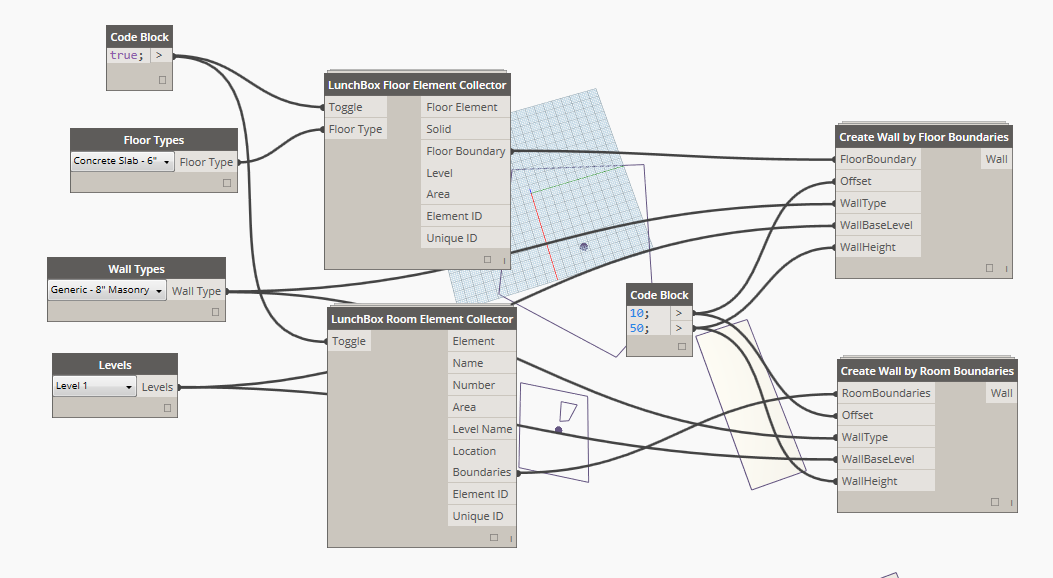Screen dimensions: 1053x578
Task: Select the LunchBox Floor Element Collector title bar
Action: [x=417, y=85]
